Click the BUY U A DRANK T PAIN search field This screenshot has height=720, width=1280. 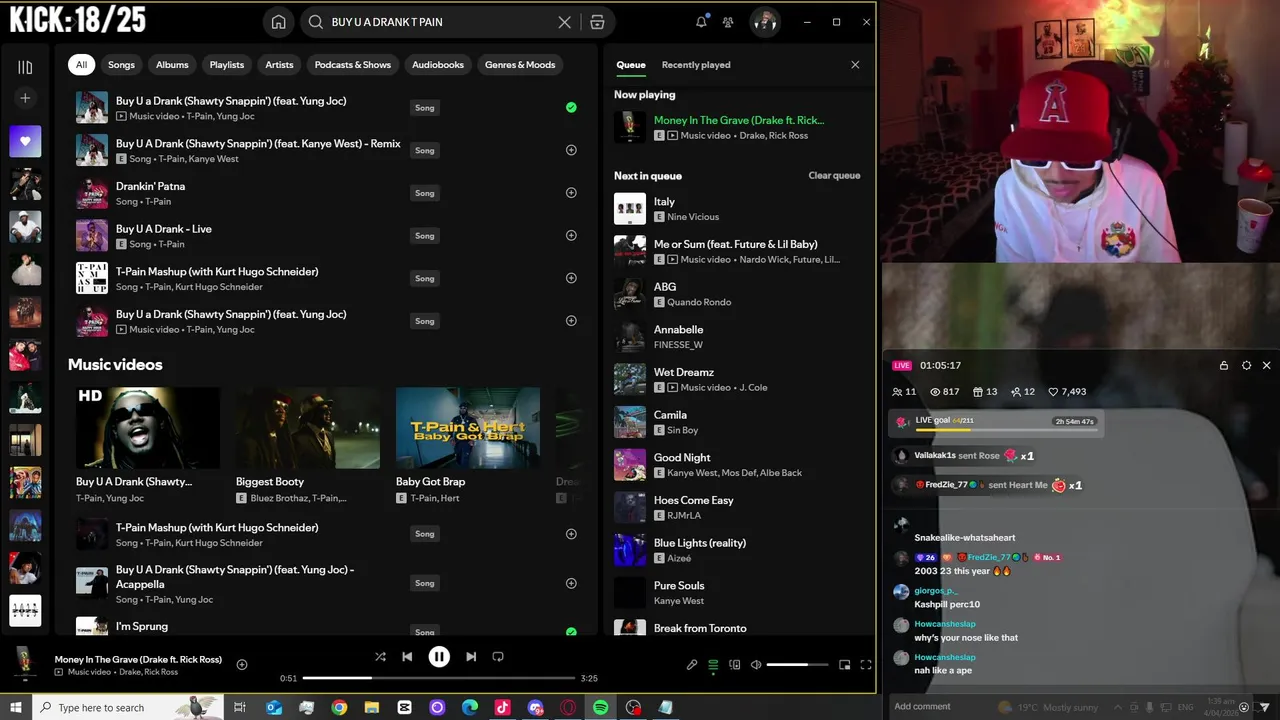pyautogui.click(x=440, y=22)
